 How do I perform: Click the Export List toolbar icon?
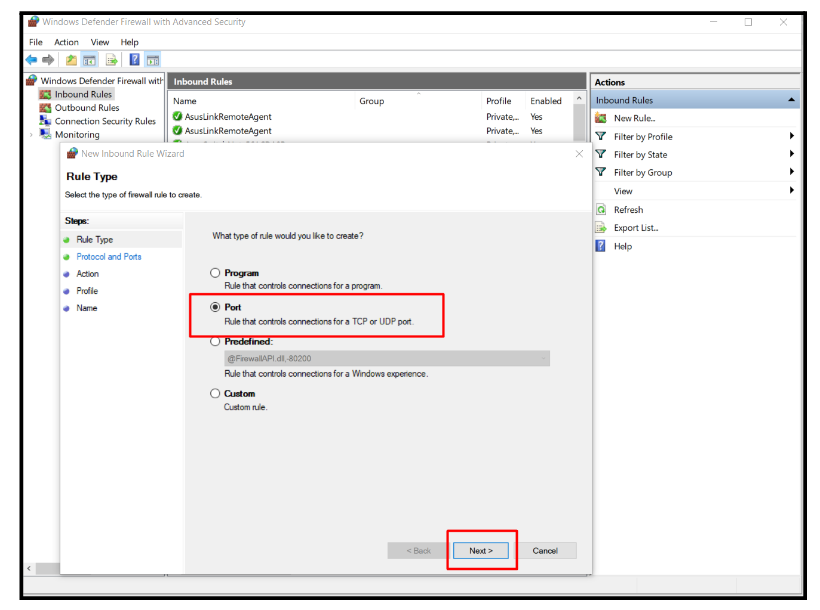[111, 60]
